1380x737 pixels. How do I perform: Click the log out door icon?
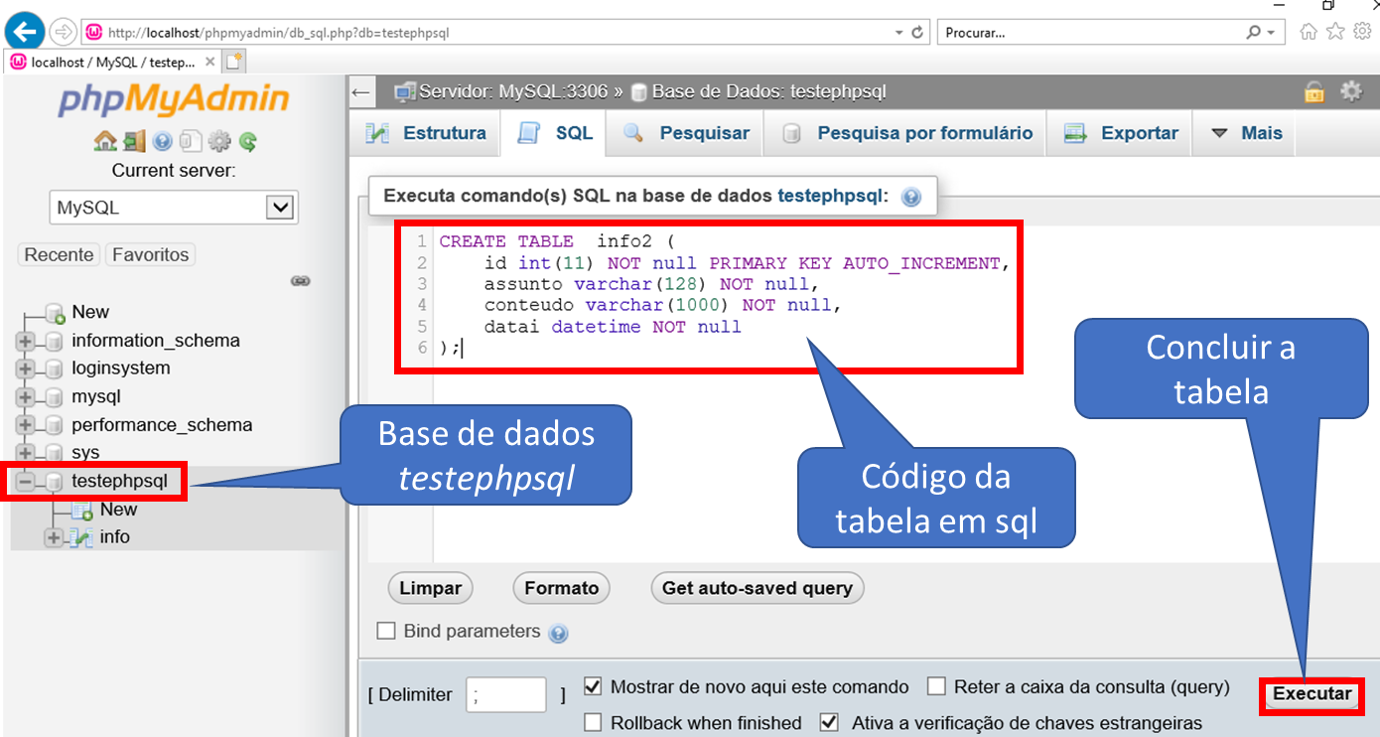135,141
